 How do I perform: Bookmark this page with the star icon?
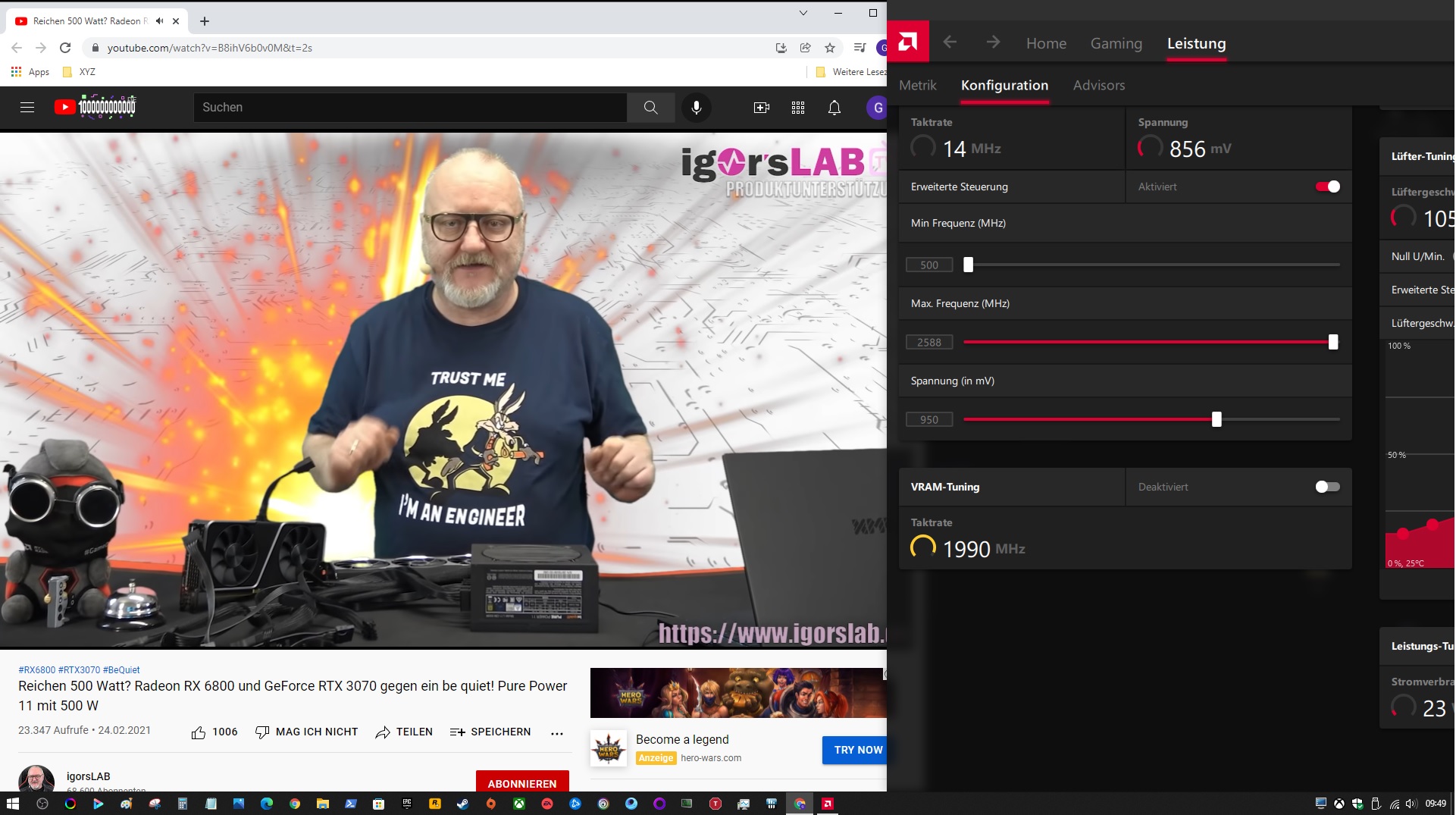[x=829, y=48]
